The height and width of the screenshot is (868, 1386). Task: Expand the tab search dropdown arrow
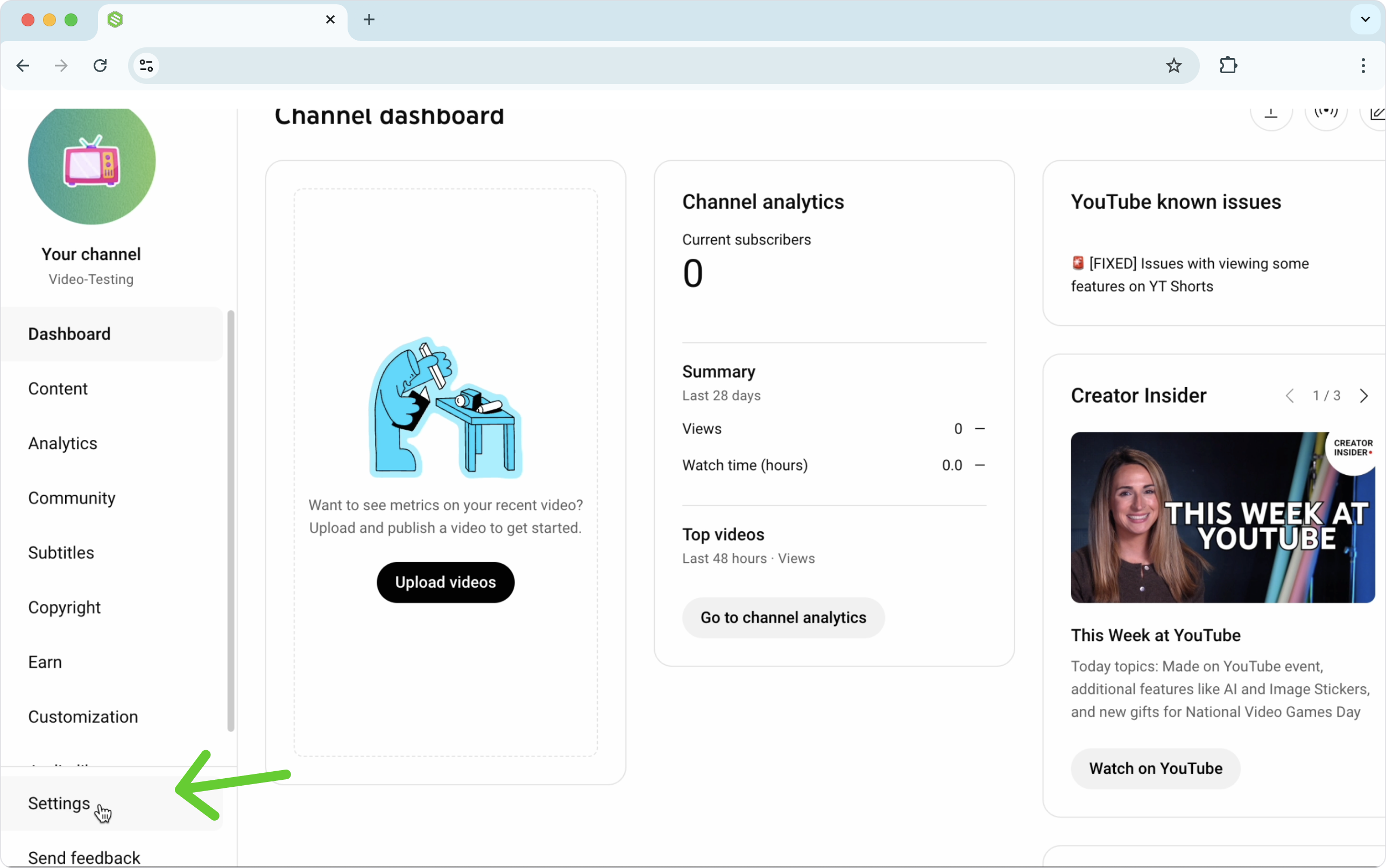click(1365, 19)
